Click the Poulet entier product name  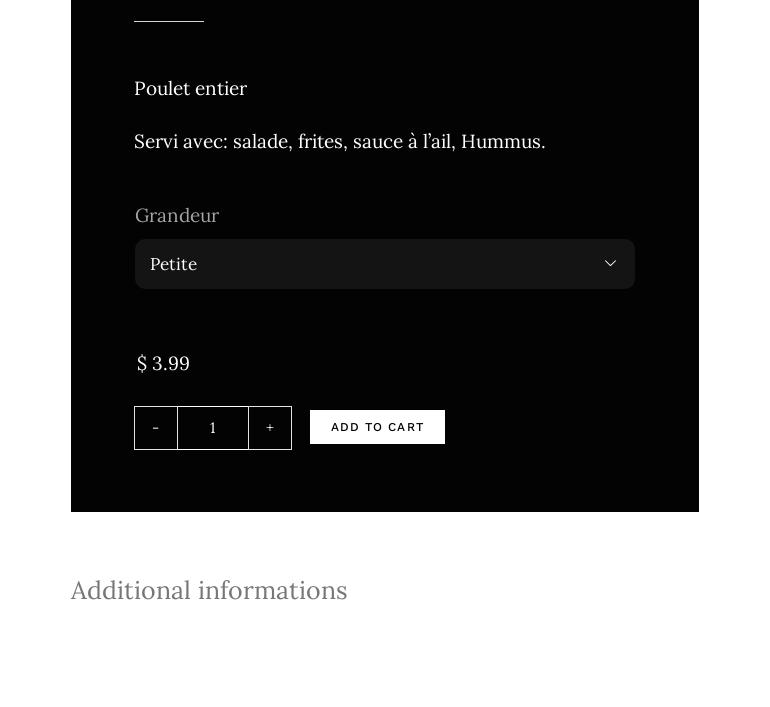pyautogui.click(x=190, y=89)
